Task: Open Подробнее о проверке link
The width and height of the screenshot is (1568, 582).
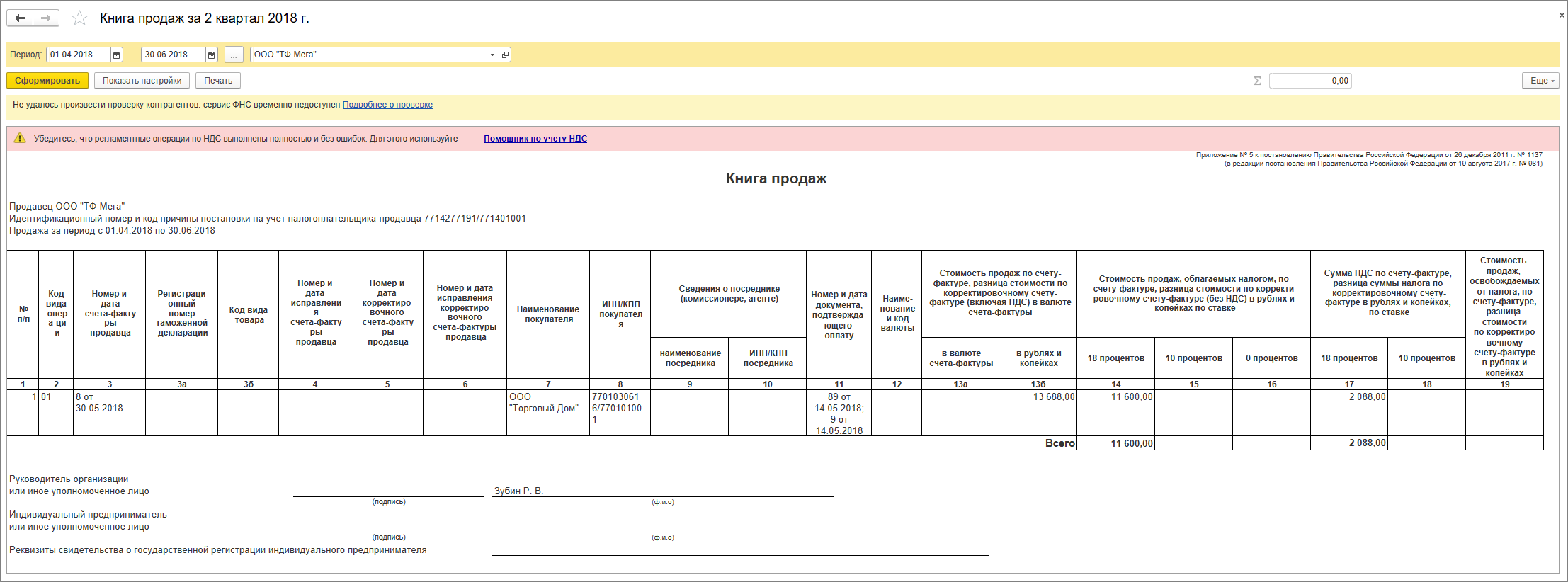Action: click(387, 105)
